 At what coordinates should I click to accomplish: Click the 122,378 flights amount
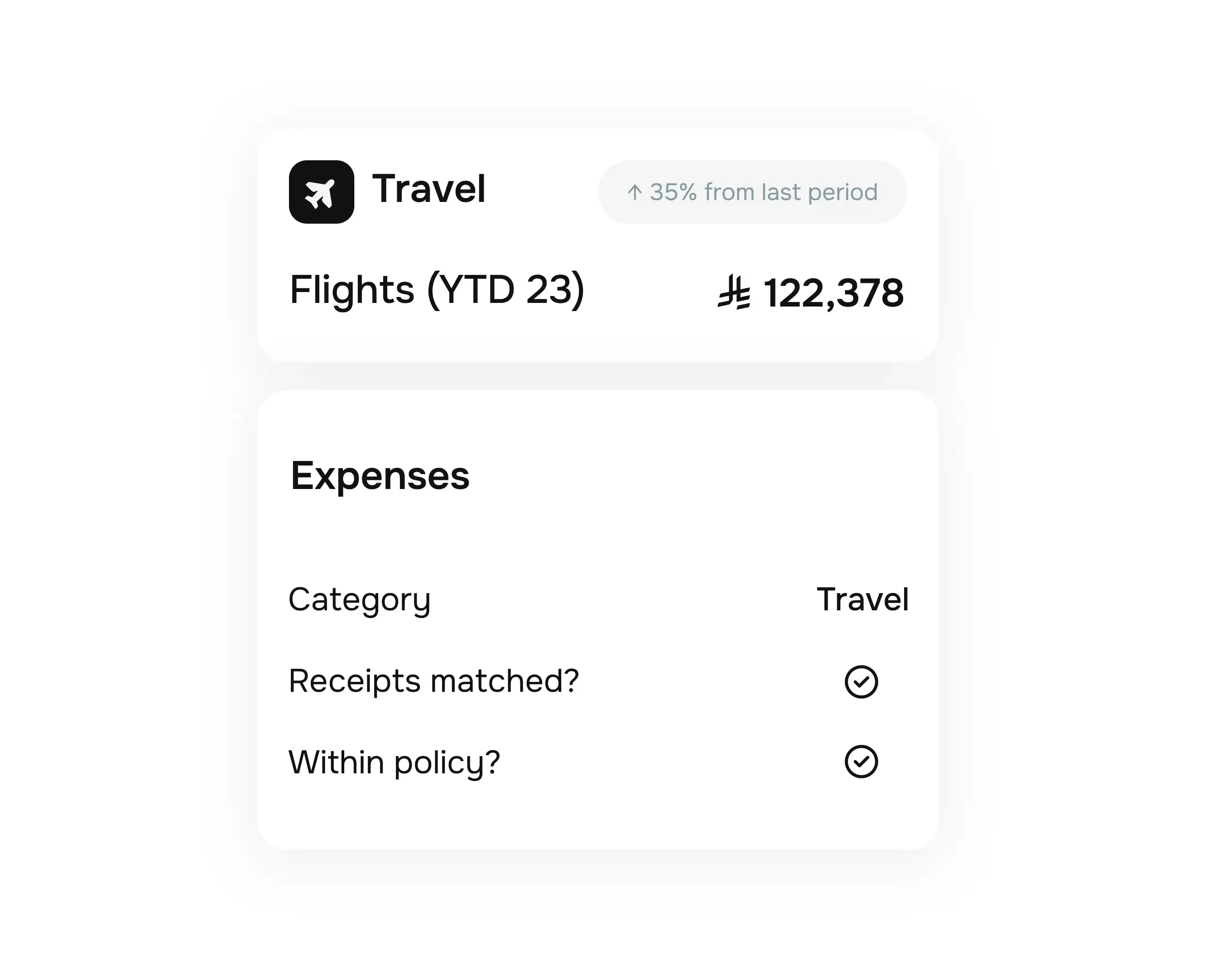click(834, 293)
